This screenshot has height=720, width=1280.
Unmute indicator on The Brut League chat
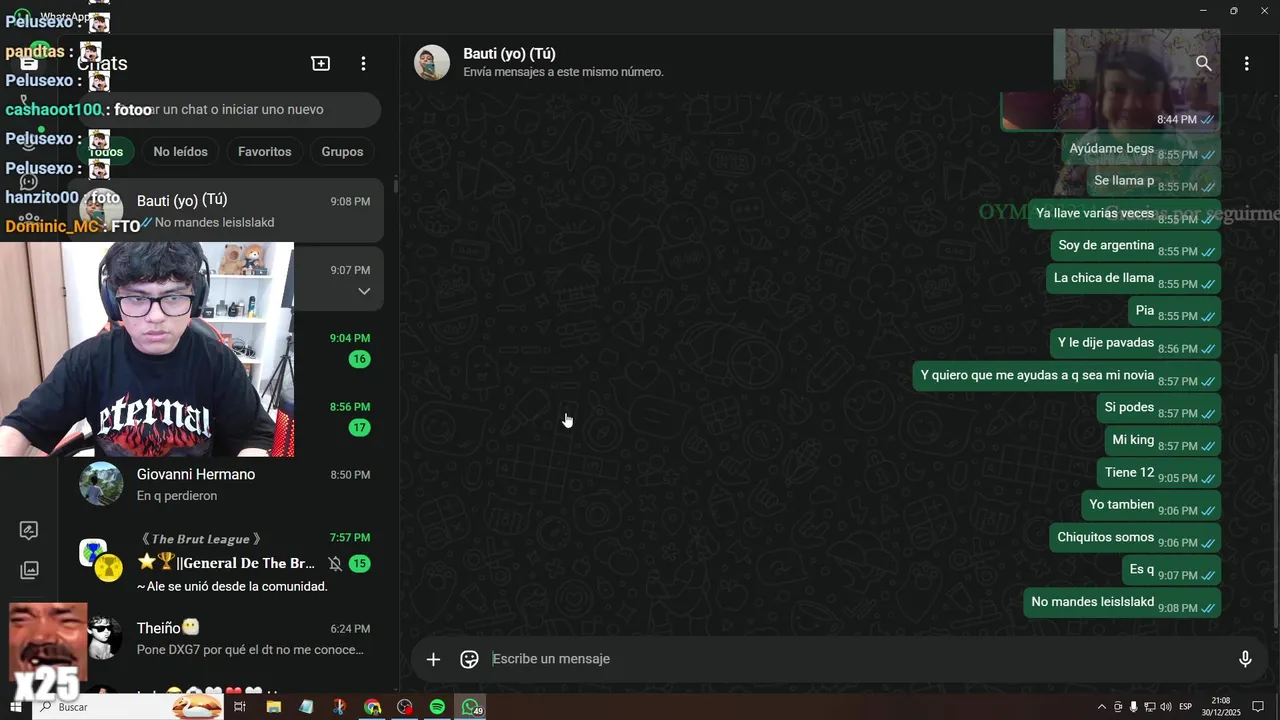pos(335,564)
